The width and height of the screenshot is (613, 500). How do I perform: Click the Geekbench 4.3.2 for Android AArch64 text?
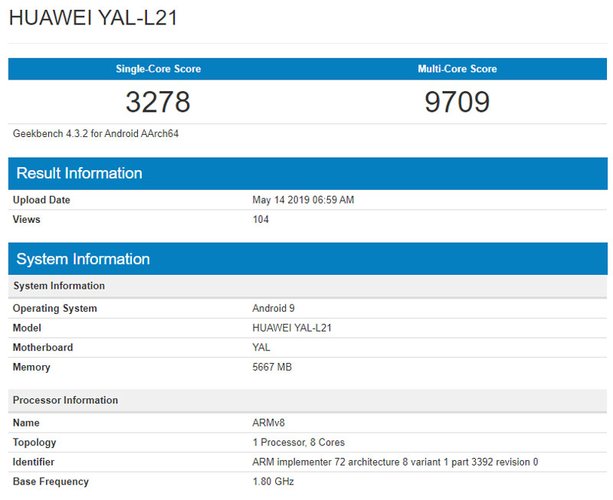point(95,134)
